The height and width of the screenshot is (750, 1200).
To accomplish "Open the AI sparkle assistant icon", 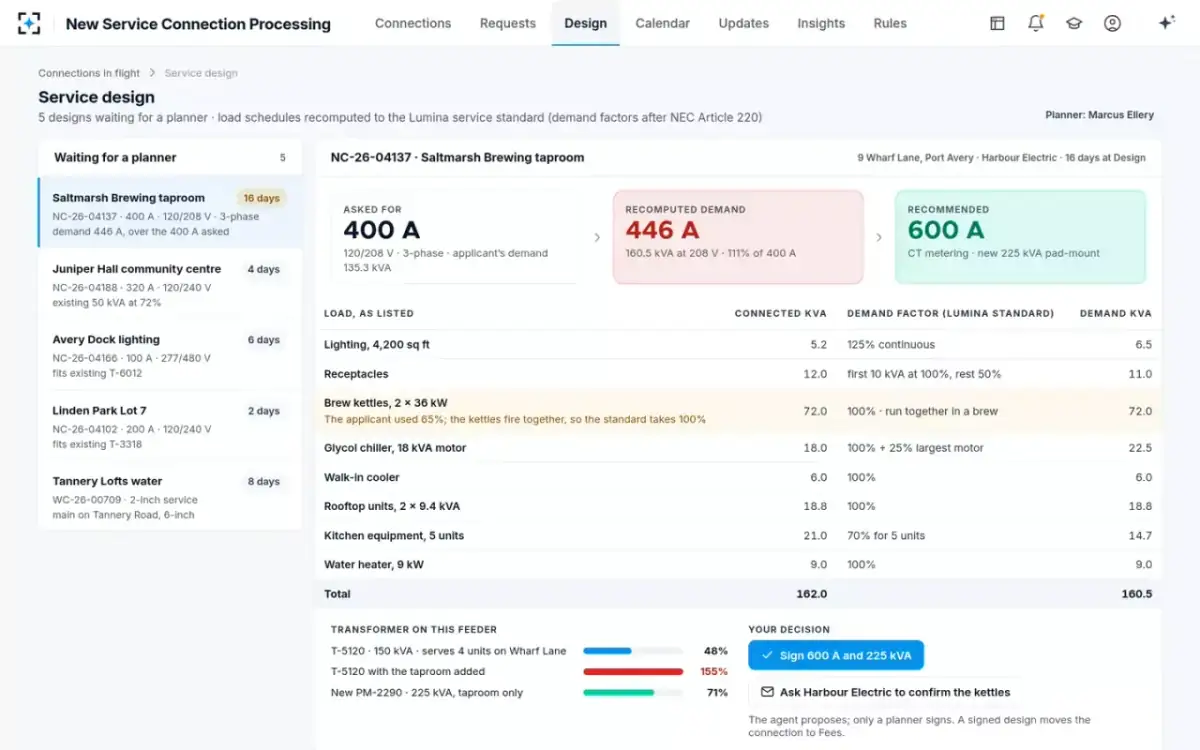I will [x=1166, y=23].
